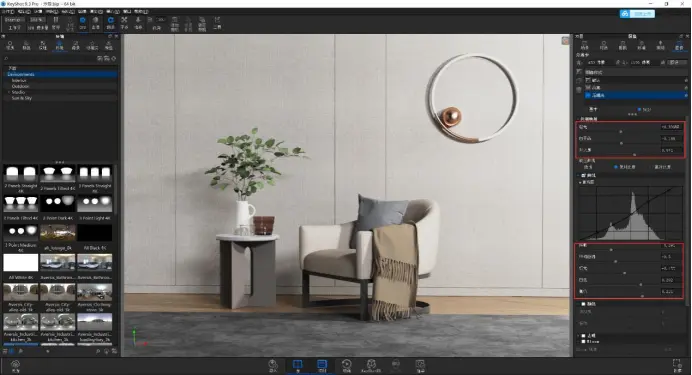Click the library refresh icon beside search

(x=114, y=58)
